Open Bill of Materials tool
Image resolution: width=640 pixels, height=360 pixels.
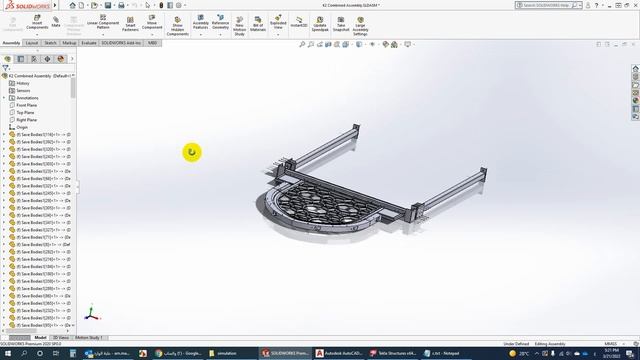tap(258, 24)
